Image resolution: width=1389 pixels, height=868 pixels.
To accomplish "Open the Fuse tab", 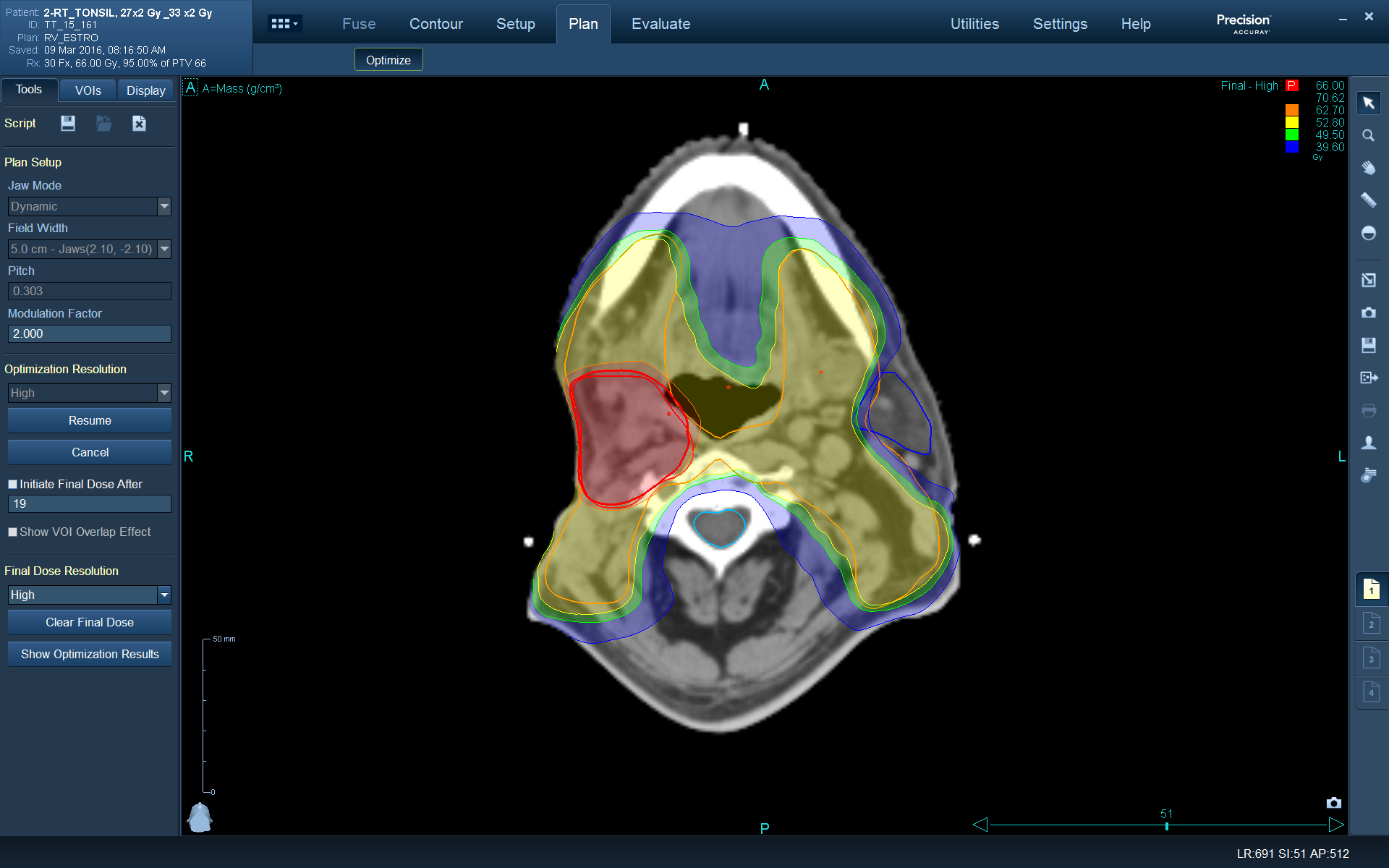I will point(359,24).
